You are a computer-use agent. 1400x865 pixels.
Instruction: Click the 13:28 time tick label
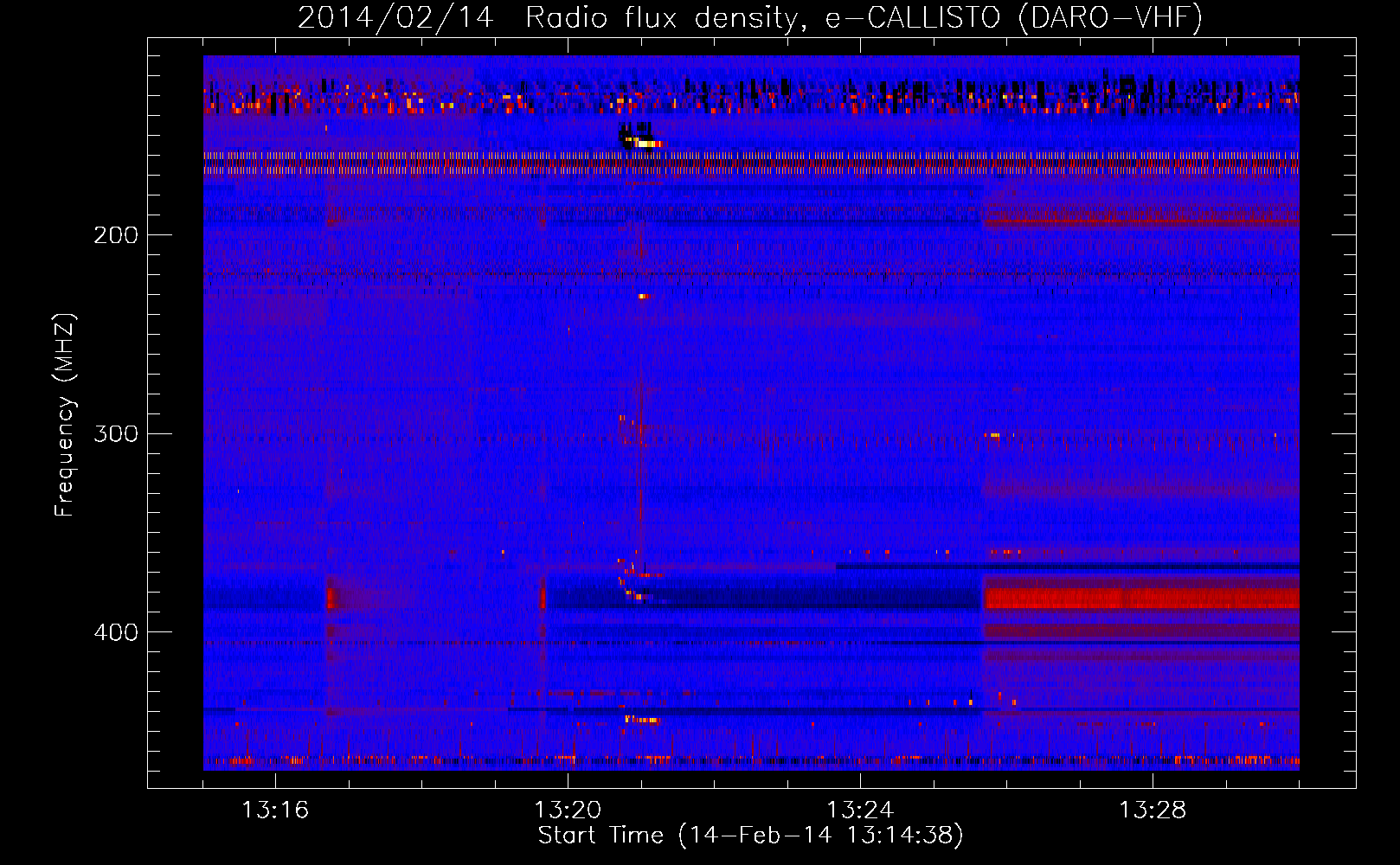(x=1153, y=811)
